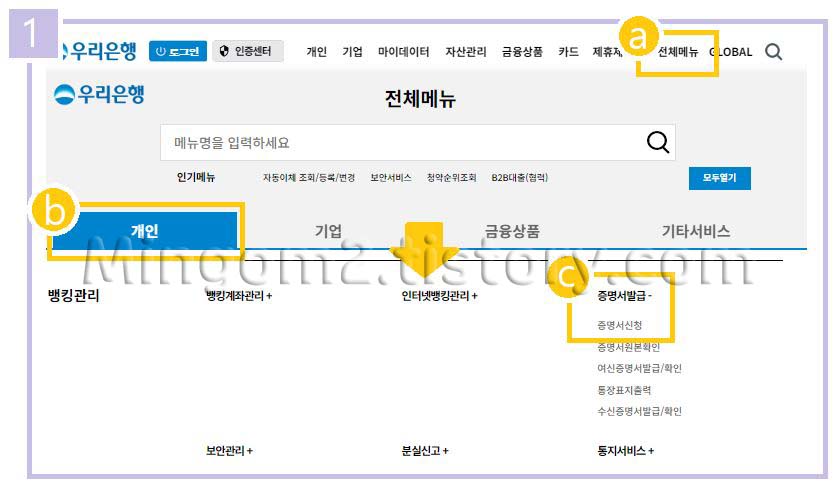838x488 pixels.
Task: Click the search icon inside menu search box
Action: click(657, 142)
